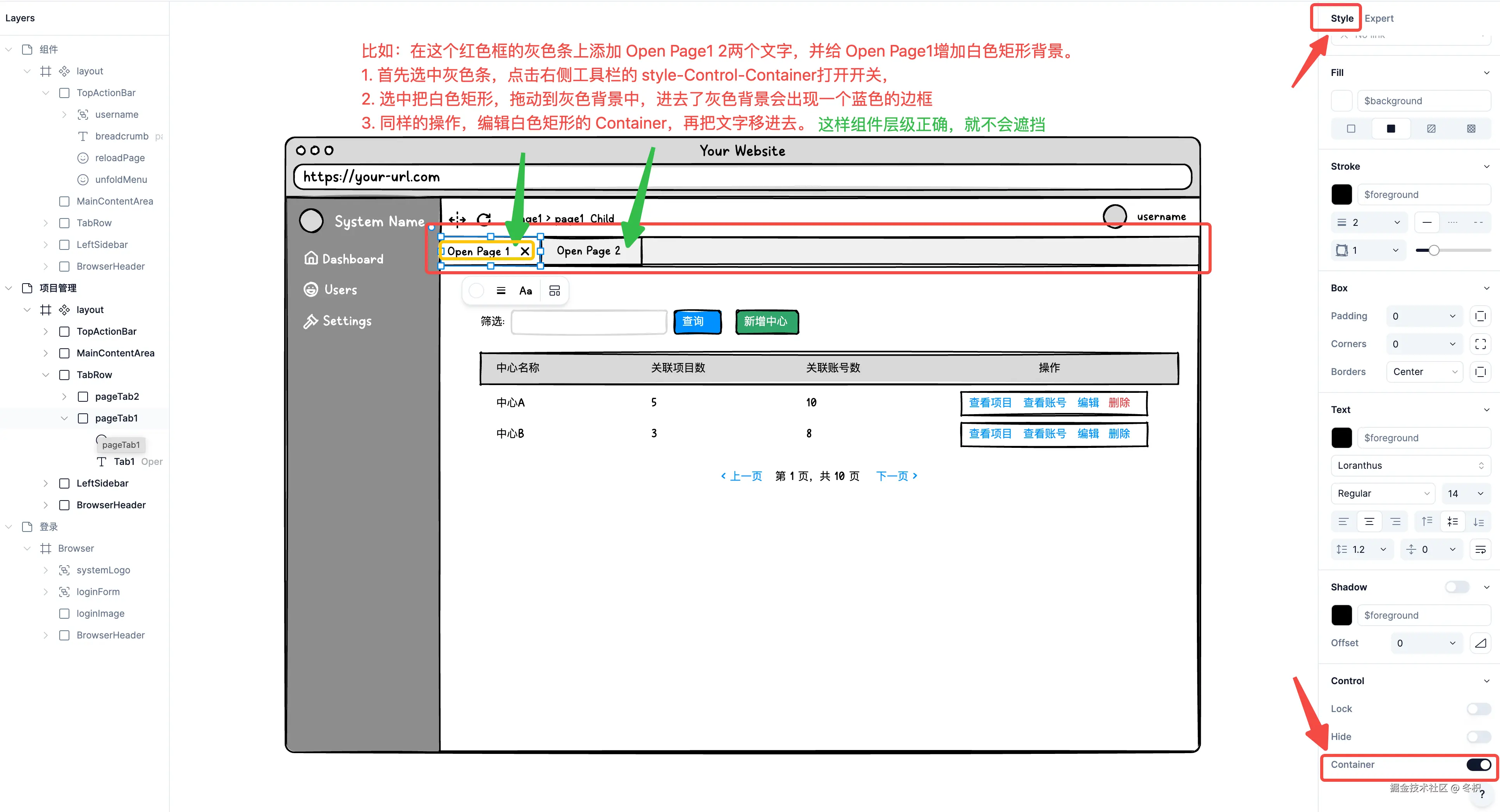
Task: Turn off the Container toggle
Action: coord(1478,764)
